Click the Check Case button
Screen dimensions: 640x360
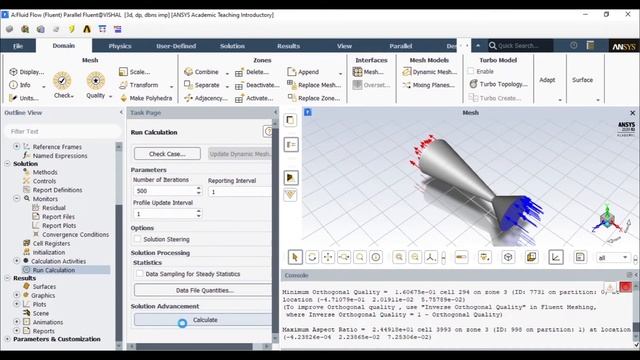[x=167, y=154]
